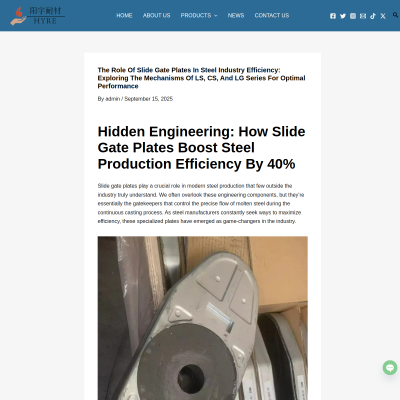Screen dimensions: 400x400
Task: Click the chevron arrow beside PRODUCTS
Action: (215, 16)
